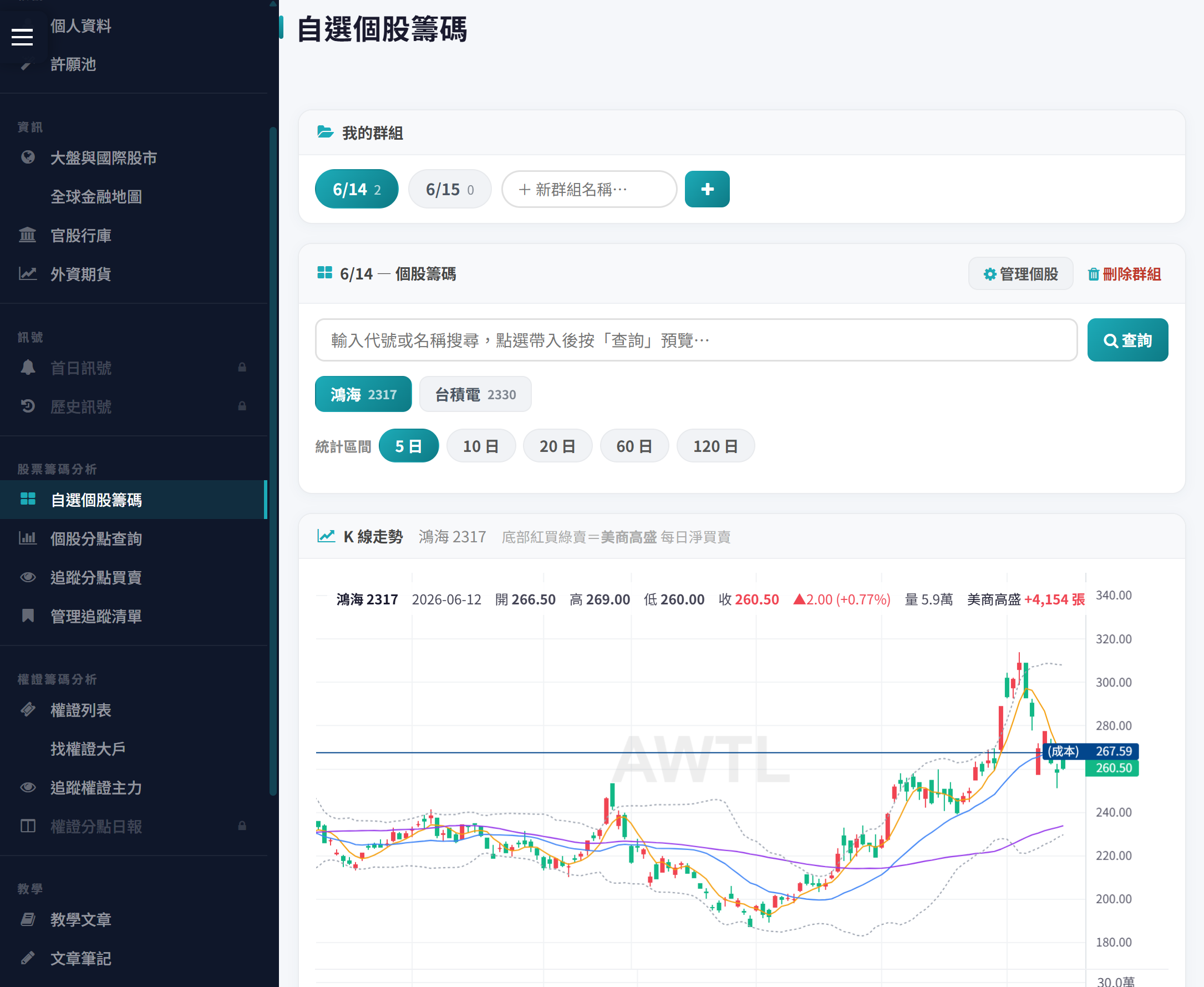Click the 新群組名稱 input field
The height and width of the screenshot is (987, 1204).
click(x=588, y=189)
